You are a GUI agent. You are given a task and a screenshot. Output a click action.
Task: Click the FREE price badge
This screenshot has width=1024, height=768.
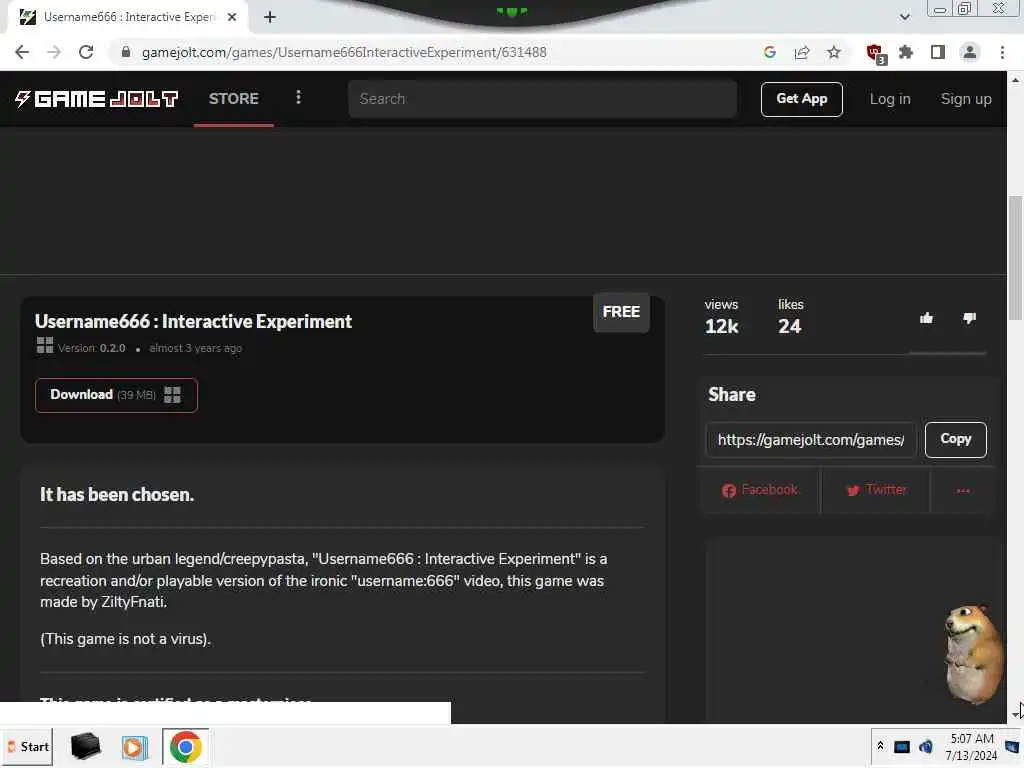621,312
